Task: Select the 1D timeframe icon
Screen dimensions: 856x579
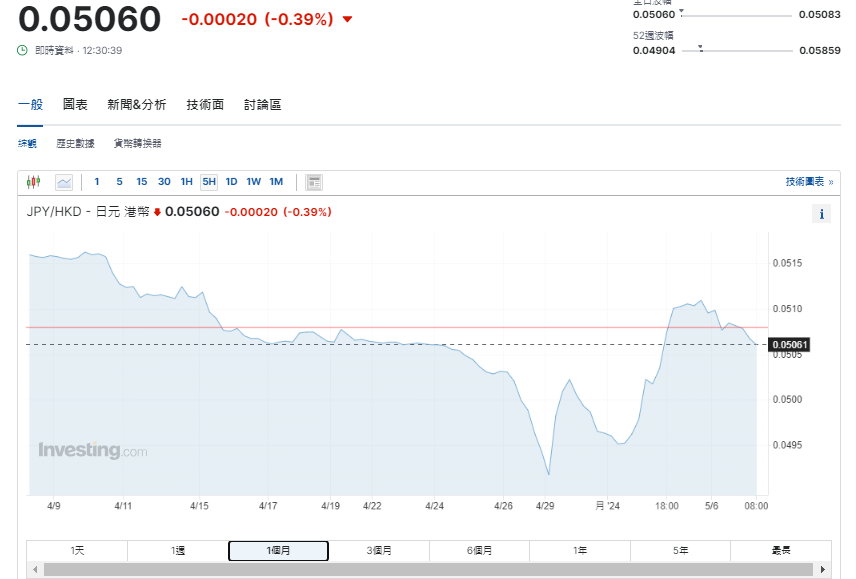Action: point(229,182)
